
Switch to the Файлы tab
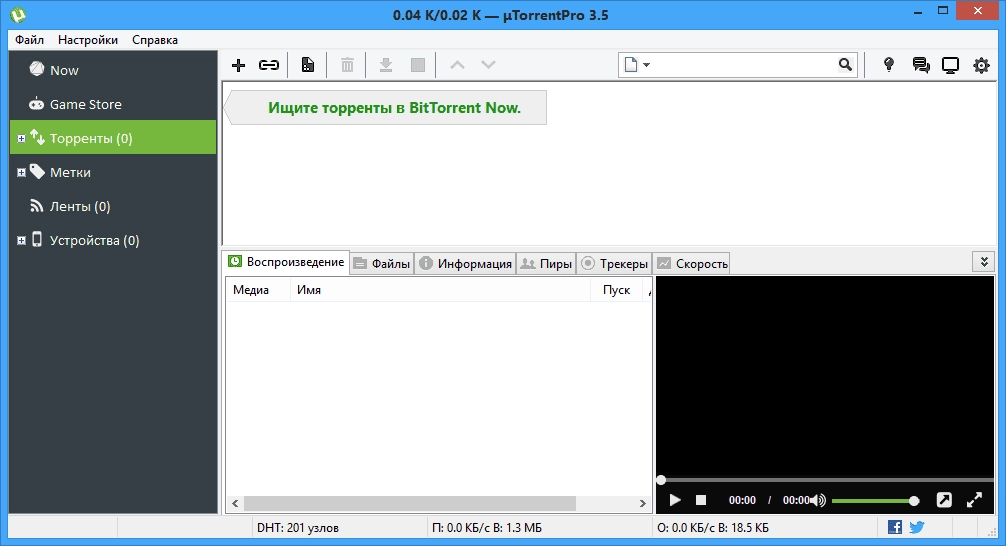pyautogui.click(x=382, y=264)
